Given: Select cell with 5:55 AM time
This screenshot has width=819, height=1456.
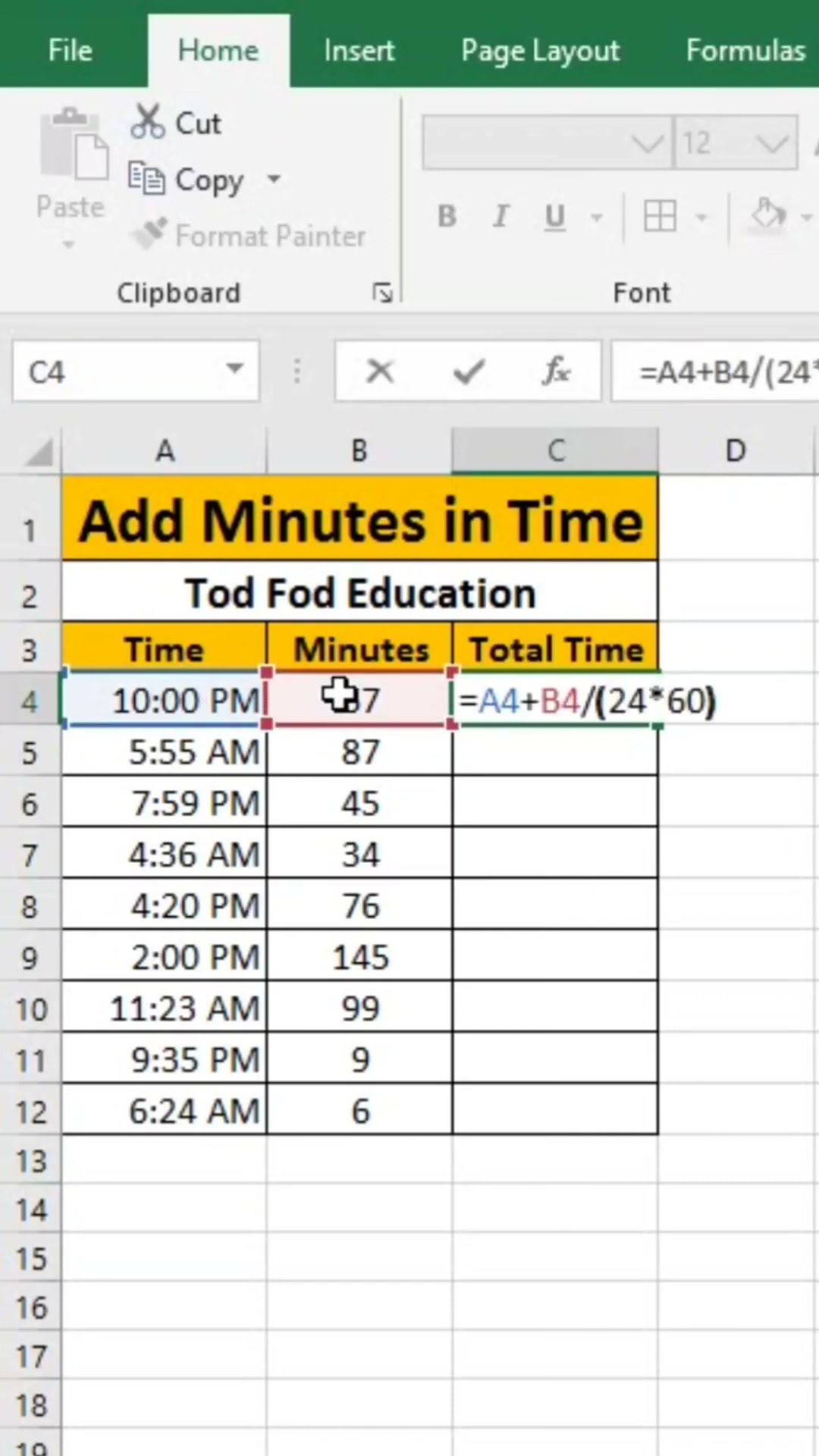Looking at the screenshot, I should point(165,752).
